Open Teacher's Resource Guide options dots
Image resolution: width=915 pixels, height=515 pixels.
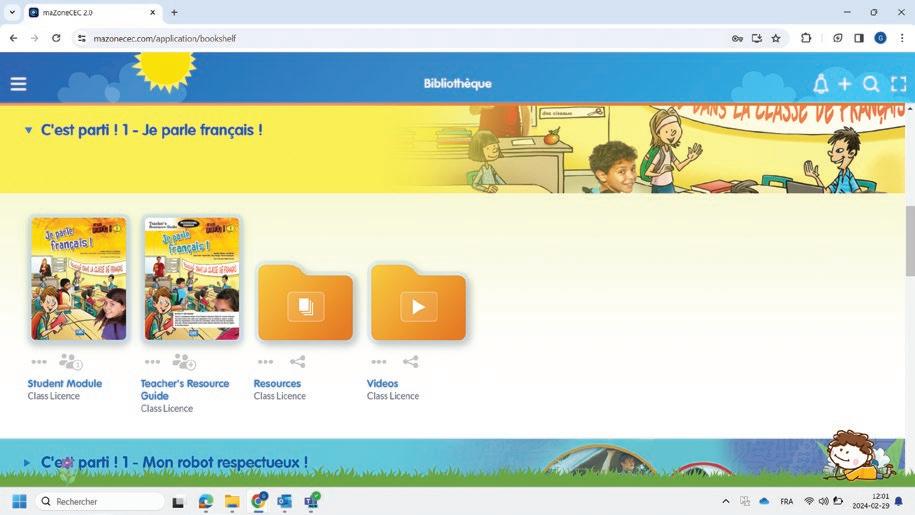[x=152, y=362]
